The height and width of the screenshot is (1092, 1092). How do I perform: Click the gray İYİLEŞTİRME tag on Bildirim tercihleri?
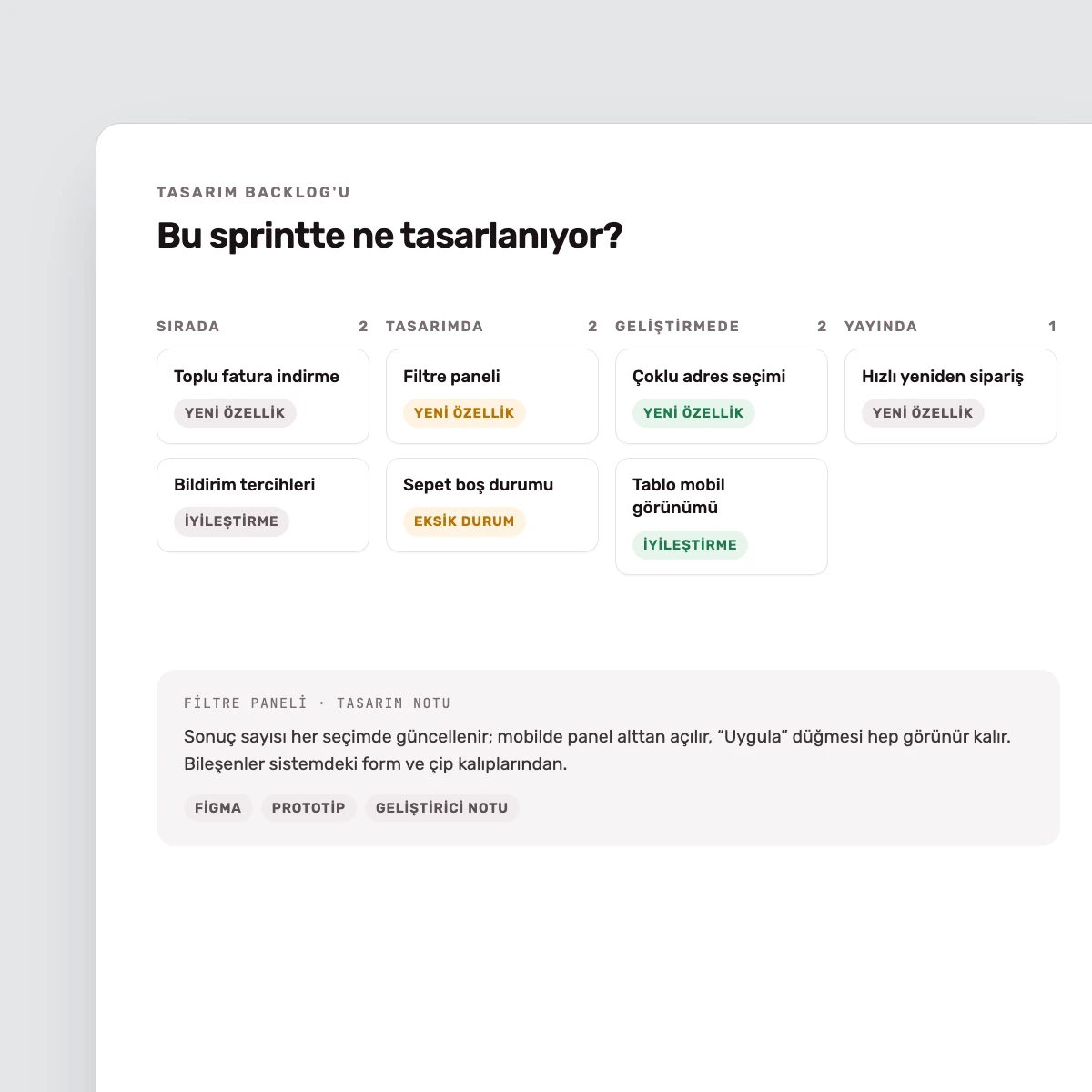click(x=231, y=521)
